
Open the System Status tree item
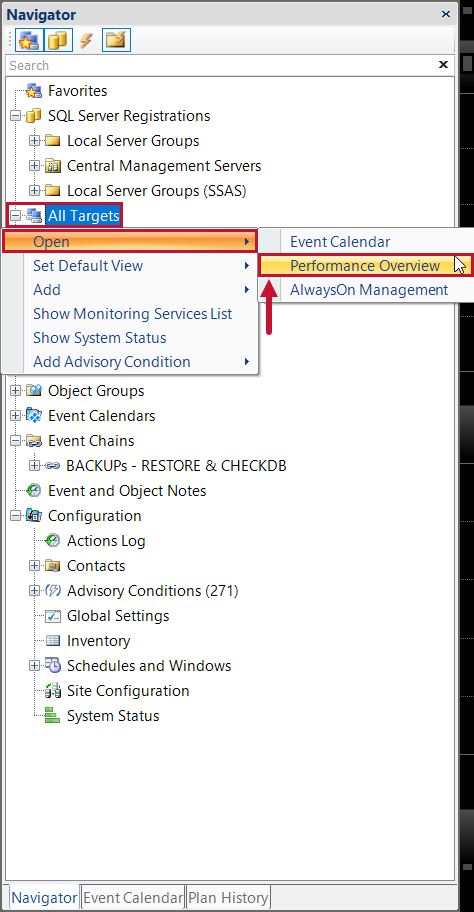(x=113, y=716)
